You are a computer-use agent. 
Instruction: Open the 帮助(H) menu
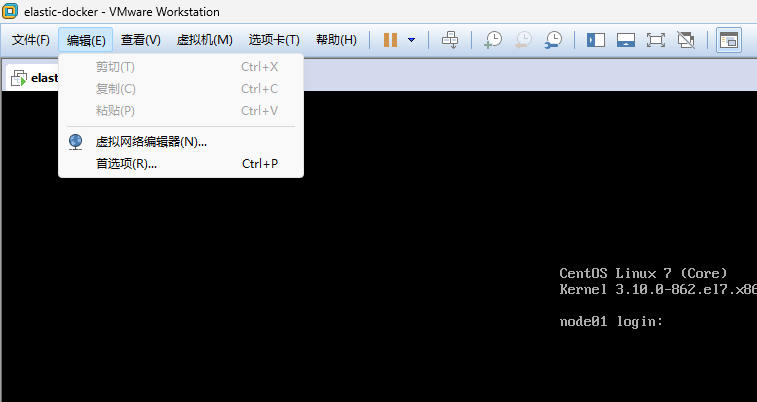tap(336, 40)
